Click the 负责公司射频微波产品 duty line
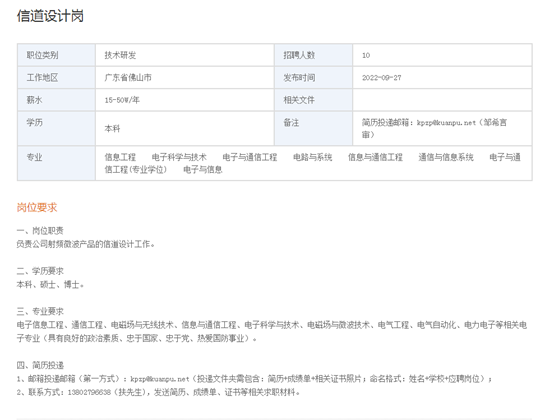This screenshot has height=420, width=554. (86, 244)
